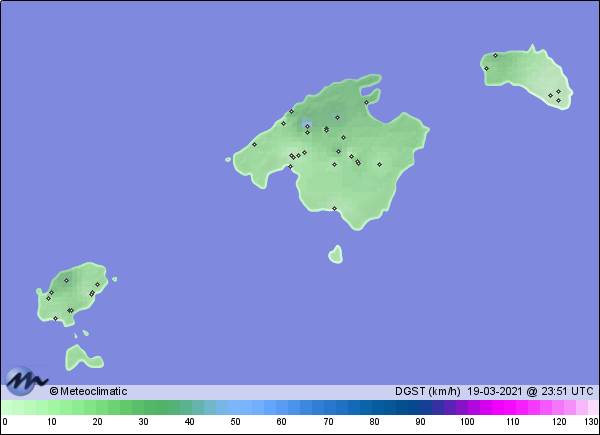Click the southernmost station marker on Mallorca
This screenshot has width=600, height=435.
334,208
